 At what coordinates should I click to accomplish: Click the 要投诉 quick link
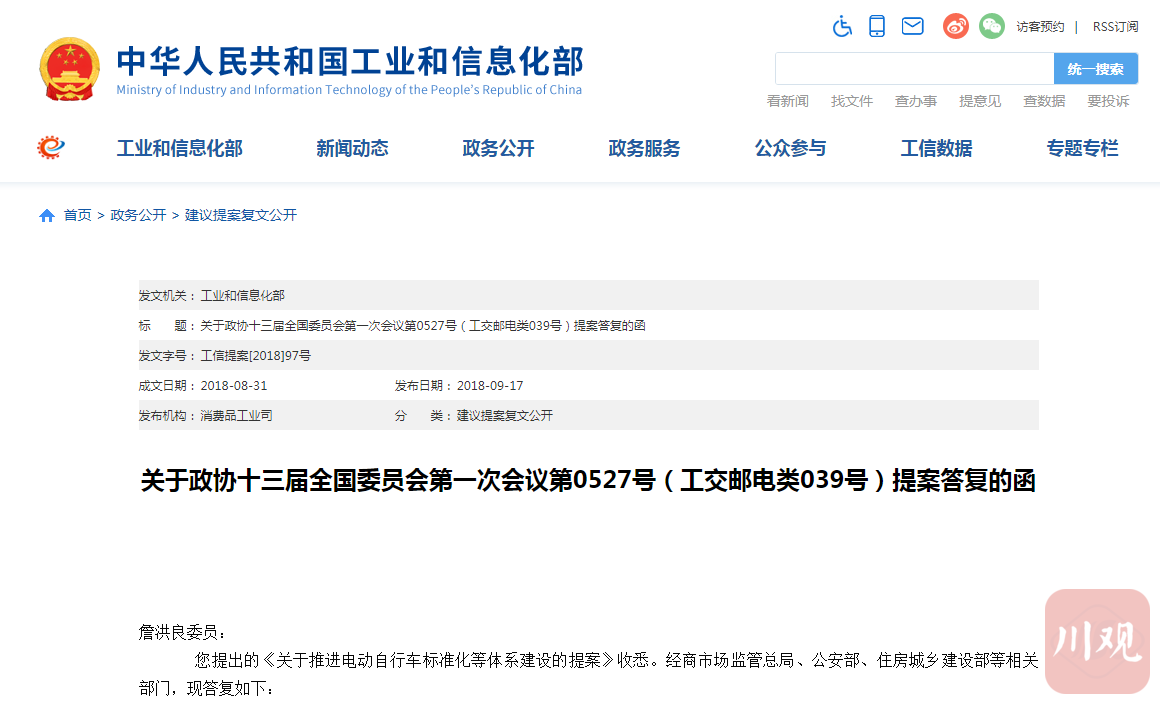(x=1108, y=101)
